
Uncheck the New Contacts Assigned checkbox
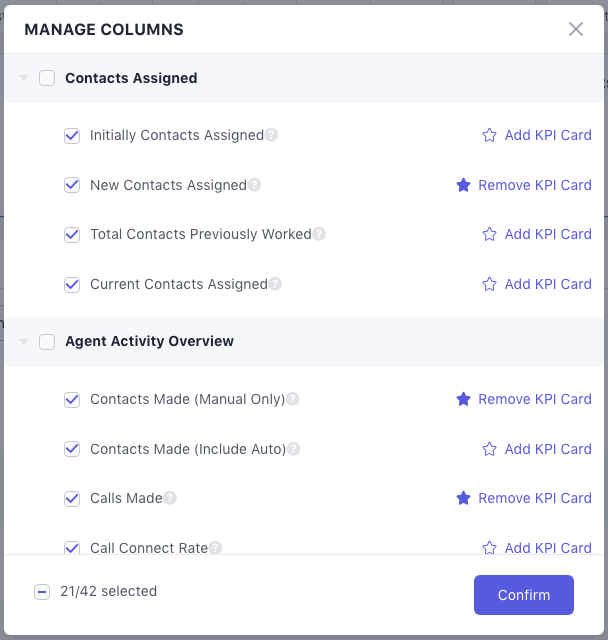click(72, 185)
